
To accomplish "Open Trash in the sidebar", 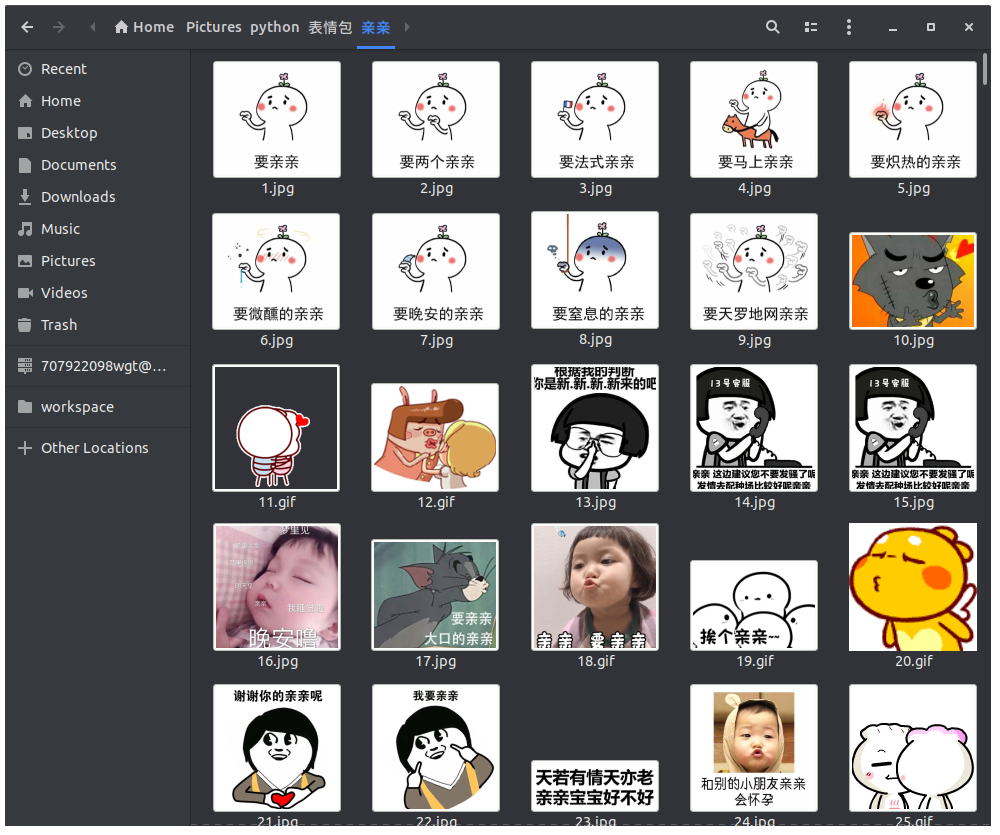I will [58, 325].
